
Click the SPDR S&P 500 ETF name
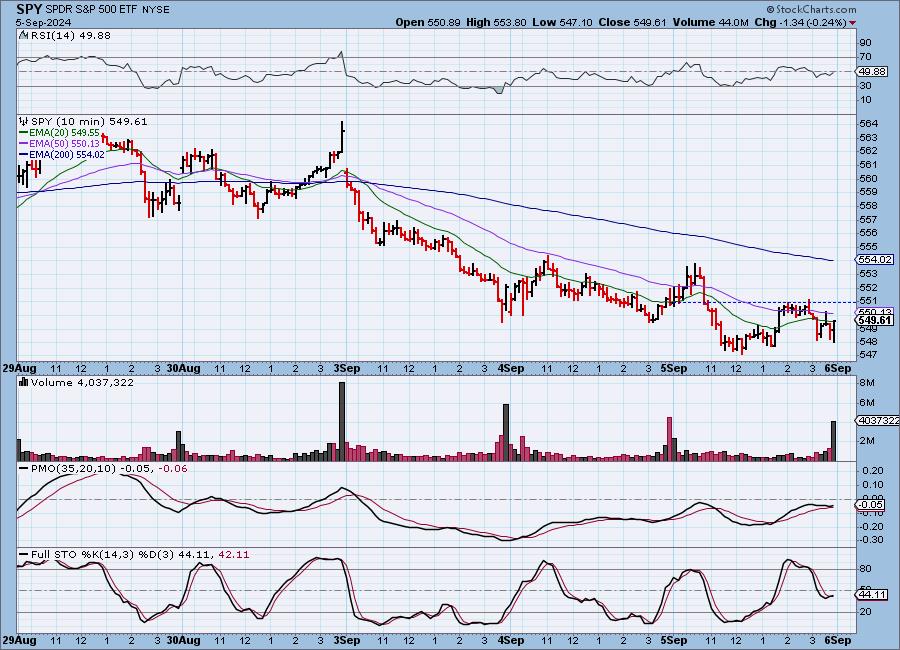89,10
